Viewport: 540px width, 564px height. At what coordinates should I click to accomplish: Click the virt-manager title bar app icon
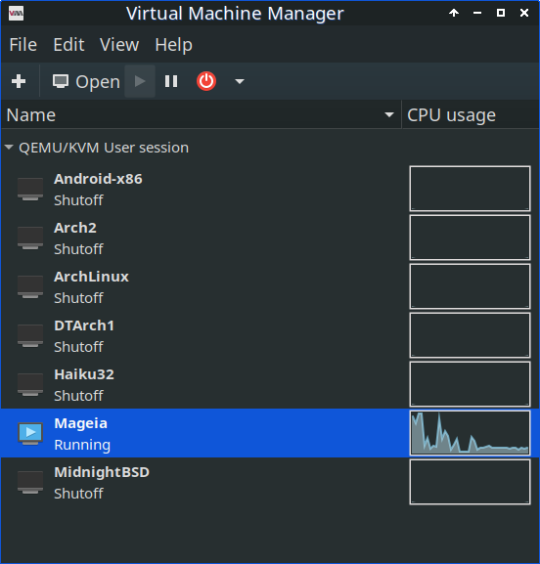16,14
